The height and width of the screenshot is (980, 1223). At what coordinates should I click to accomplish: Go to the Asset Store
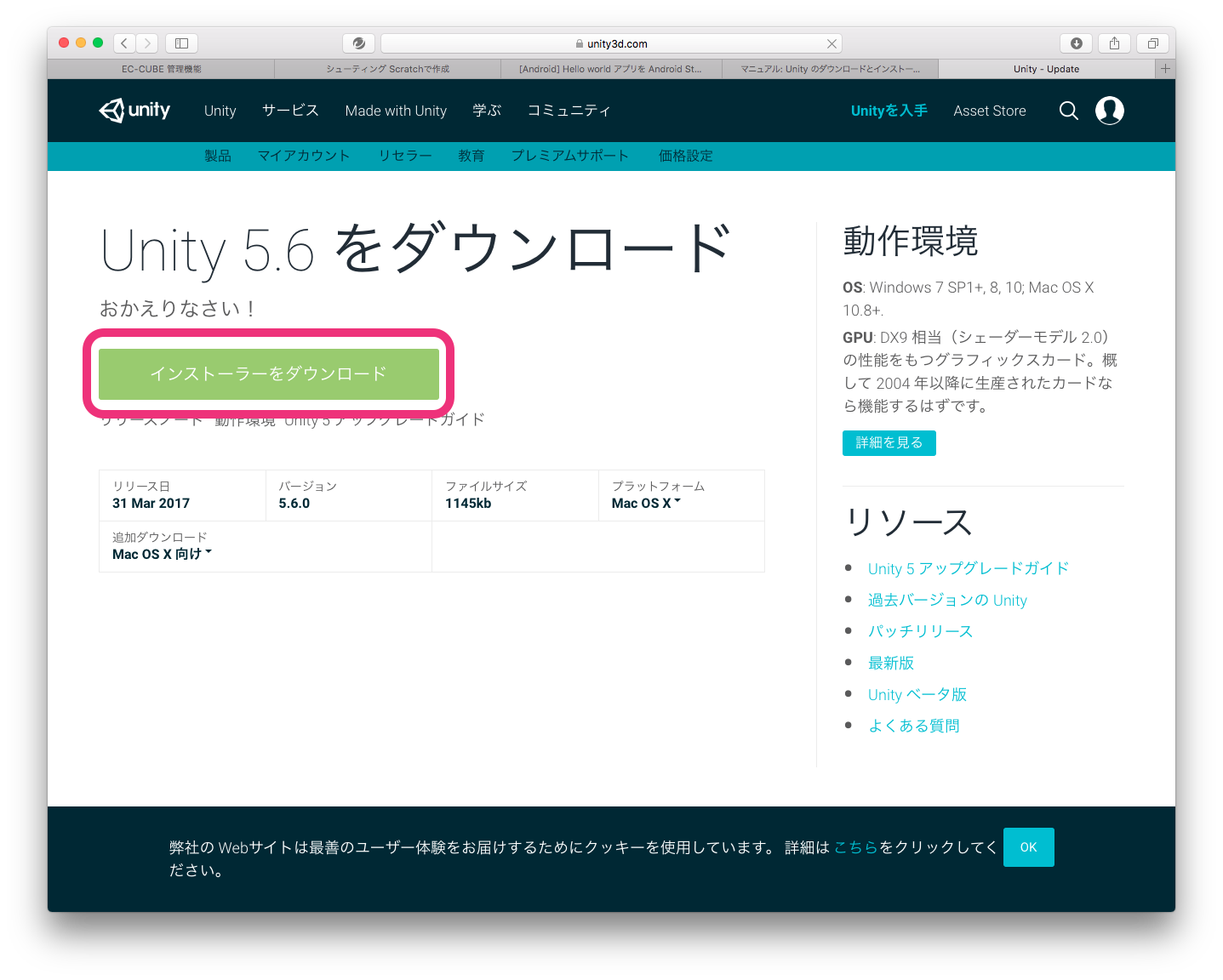[x=989, y=111]
